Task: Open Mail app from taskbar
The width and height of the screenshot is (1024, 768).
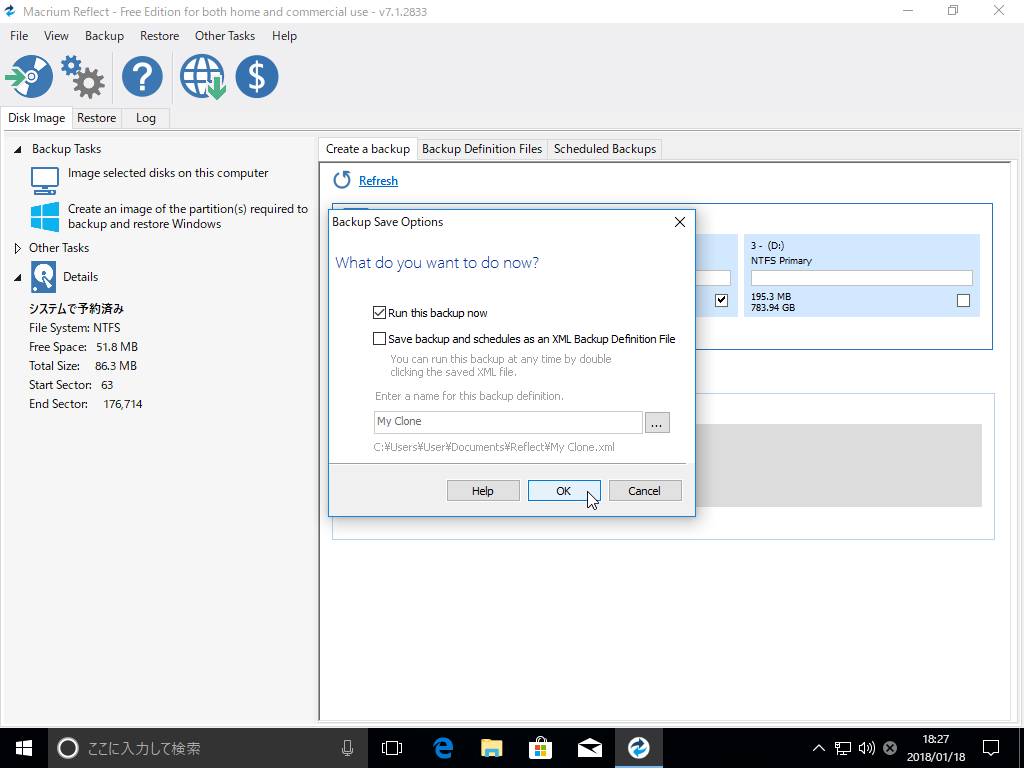Action: (590, 748)
